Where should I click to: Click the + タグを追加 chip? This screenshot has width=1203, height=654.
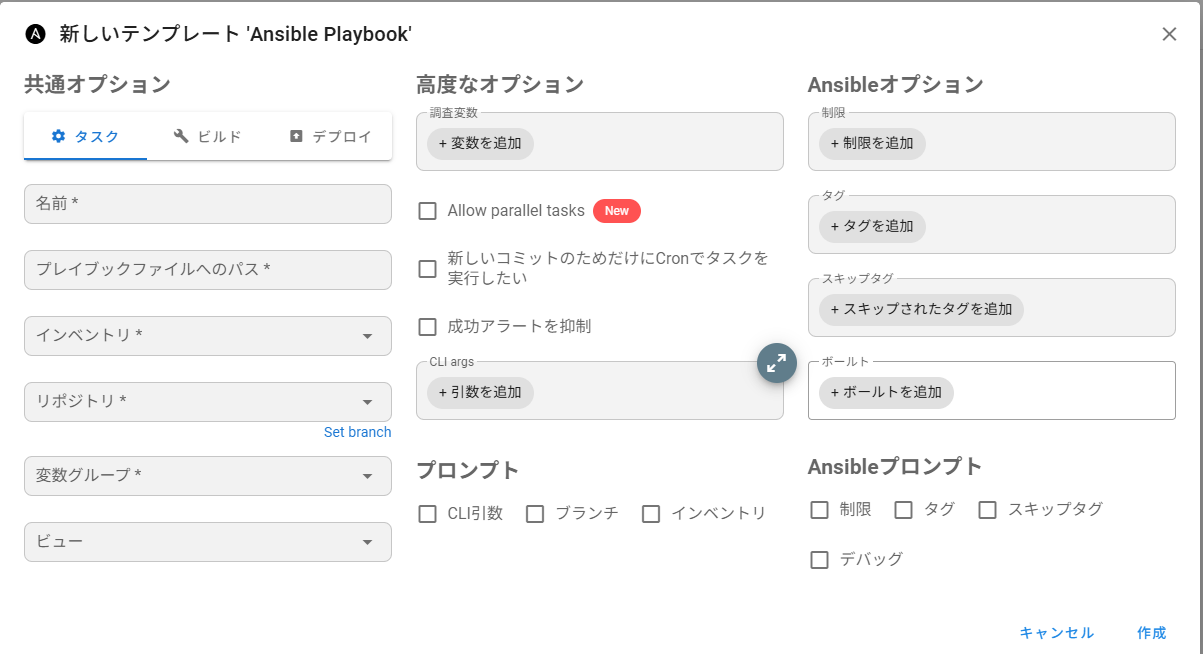tap(872, 227)
